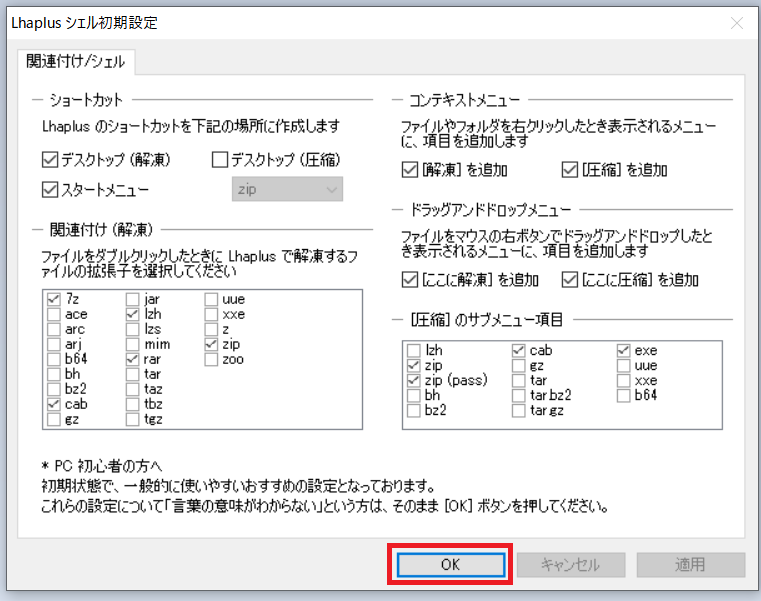The height and width of the screenshot is (601, 761).
Task: Check bz2 in compression submenu list
Action: point(414,410)
